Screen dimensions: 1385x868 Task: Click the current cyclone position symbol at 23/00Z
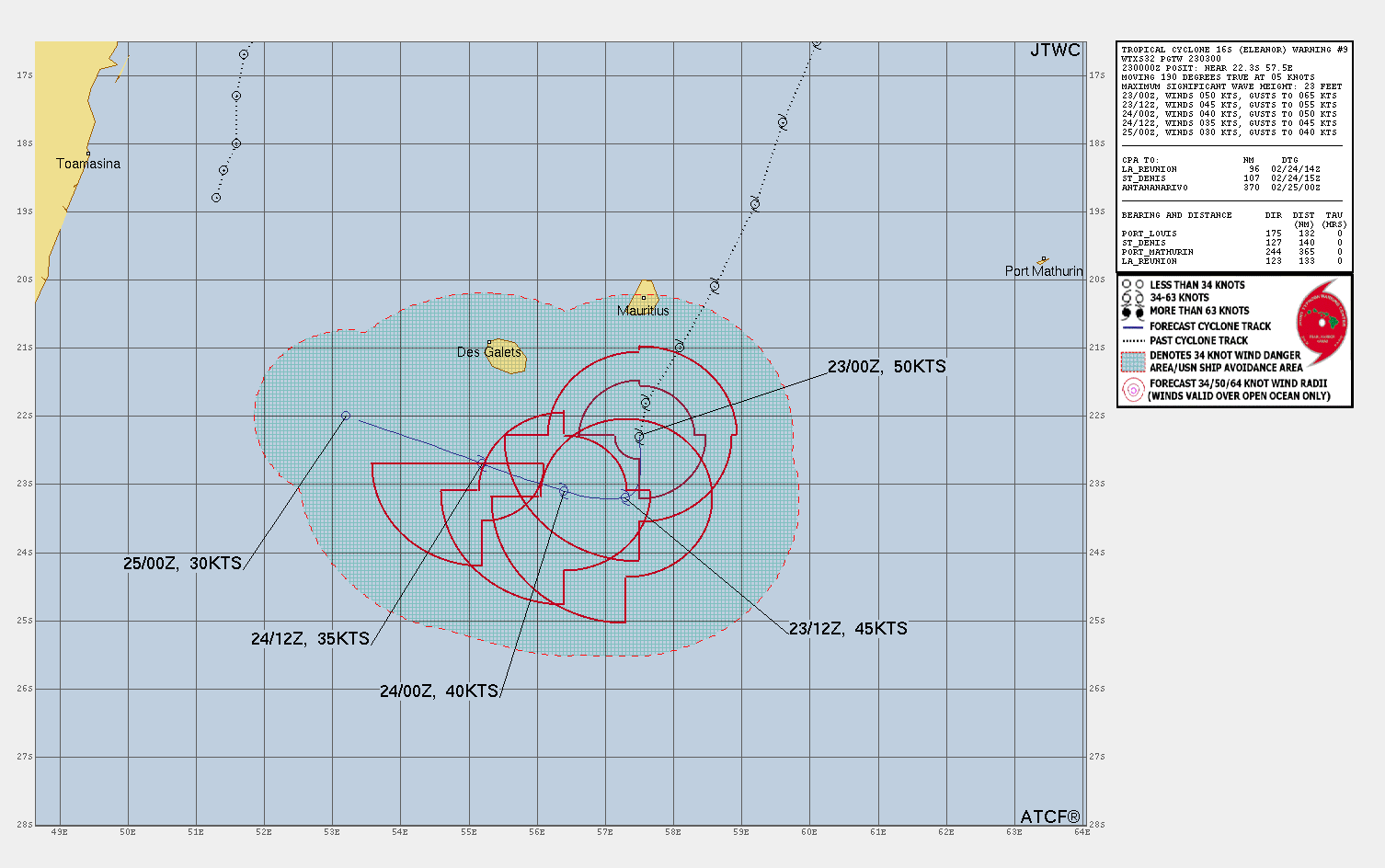(x=639, y=437)
